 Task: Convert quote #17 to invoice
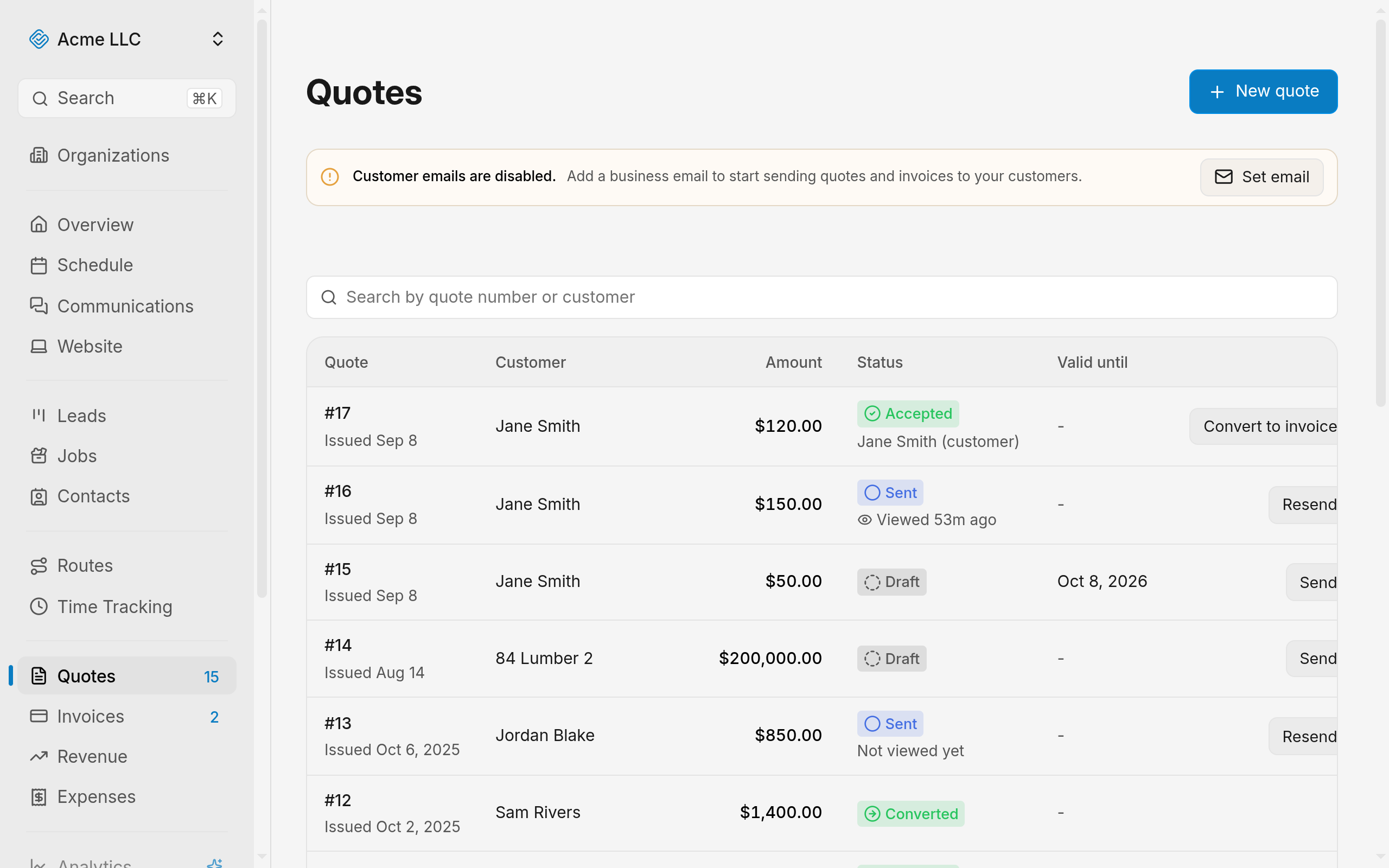point(1263,426)
